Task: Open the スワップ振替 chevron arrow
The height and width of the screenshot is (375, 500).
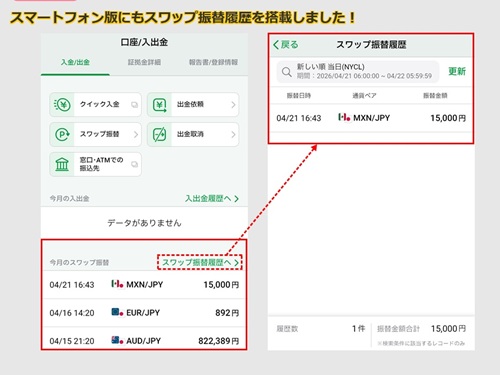Action: [136, 135]
